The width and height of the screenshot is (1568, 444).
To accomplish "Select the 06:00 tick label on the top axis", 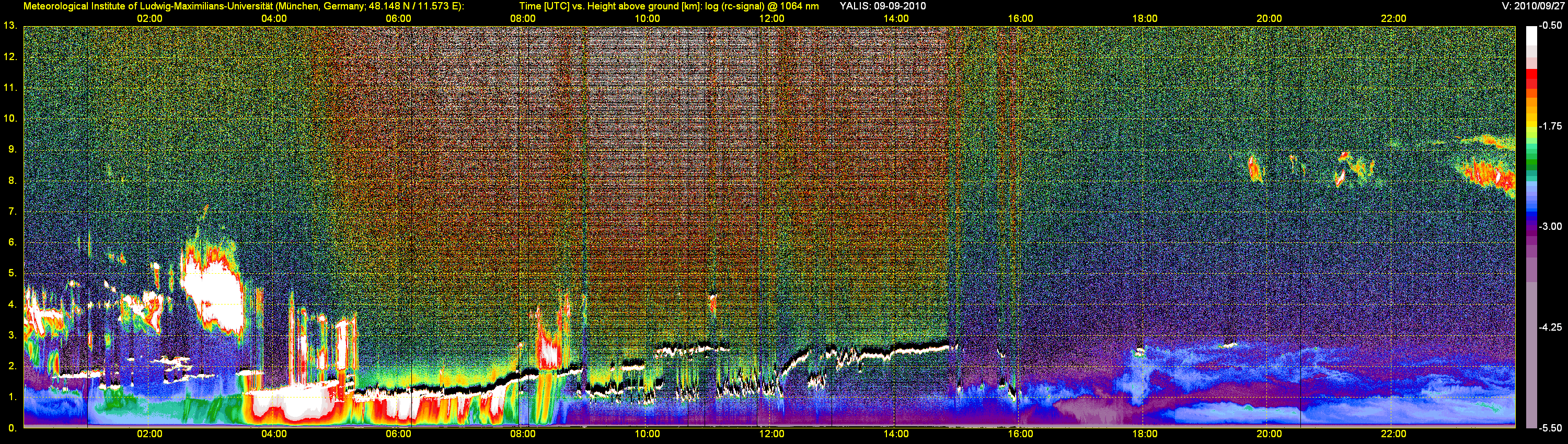I will coord(399,19).
